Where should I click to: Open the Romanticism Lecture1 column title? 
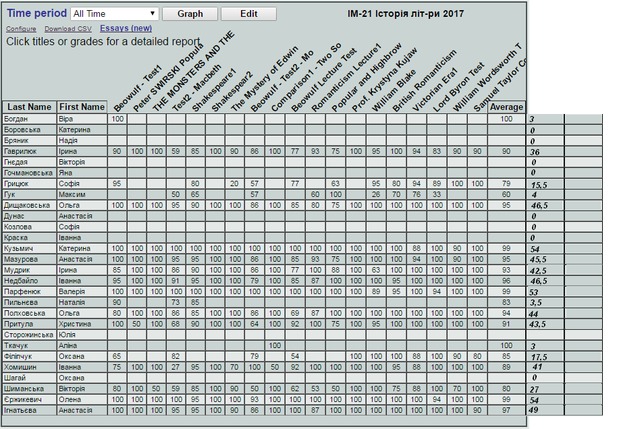346,78
